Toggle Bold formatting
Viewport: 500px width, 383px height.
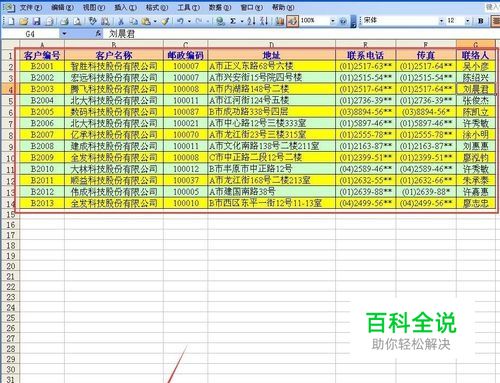pos(480,21)
